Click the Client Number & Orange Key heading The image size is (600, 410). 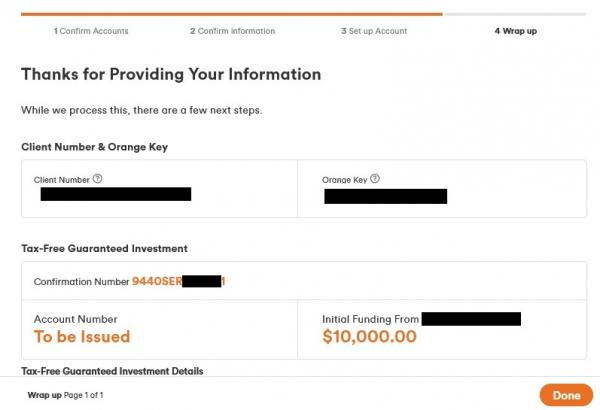coord(94,147)
